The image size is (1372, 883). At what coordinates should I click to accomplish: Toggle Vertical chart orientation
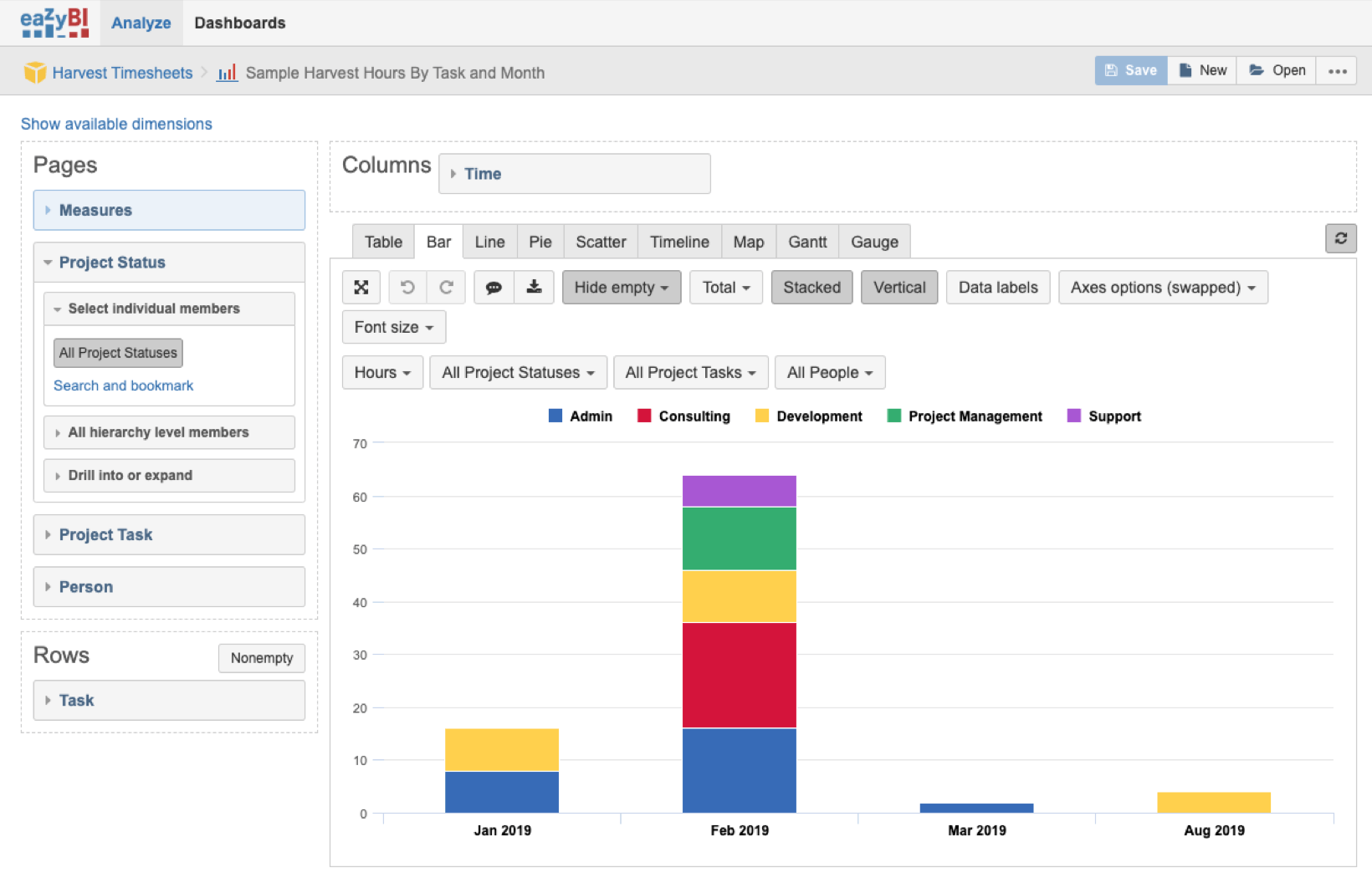(898, 287)
